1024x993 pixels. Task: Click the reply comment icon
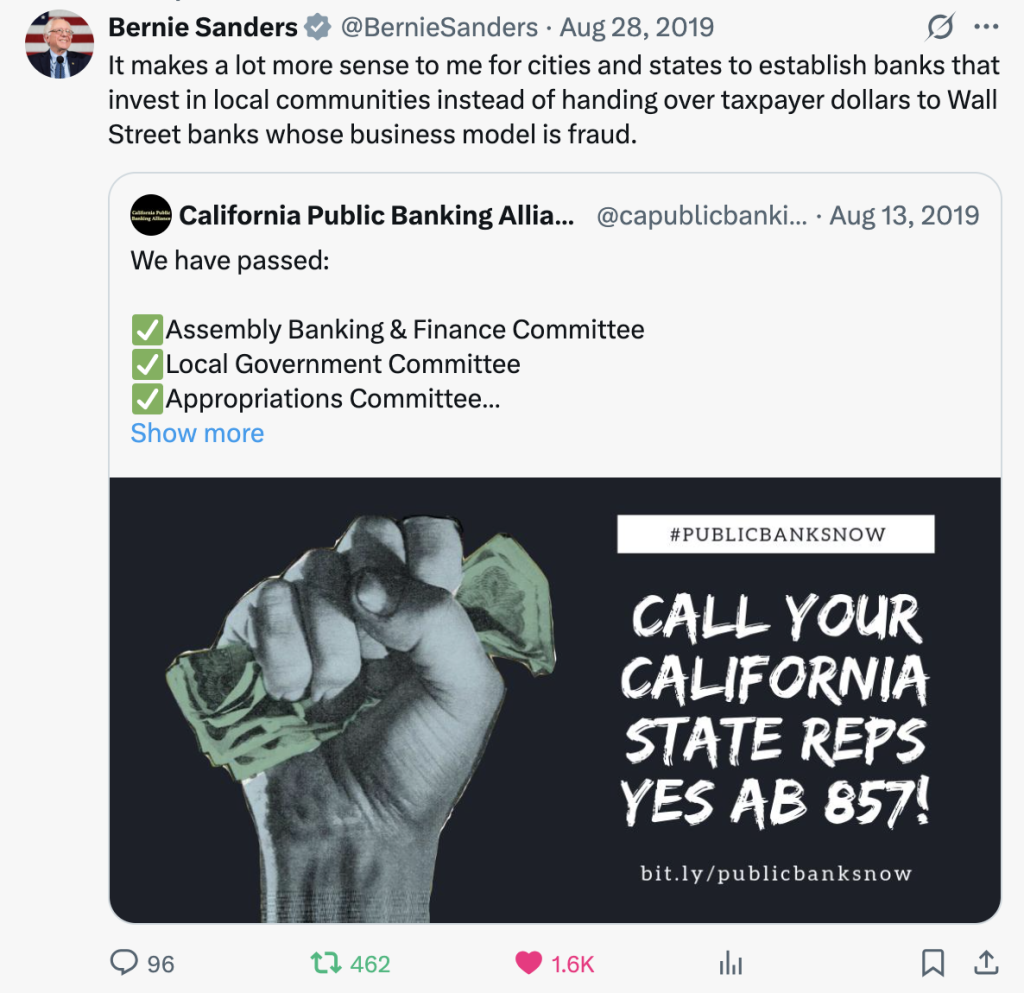(x=124, y=963)
